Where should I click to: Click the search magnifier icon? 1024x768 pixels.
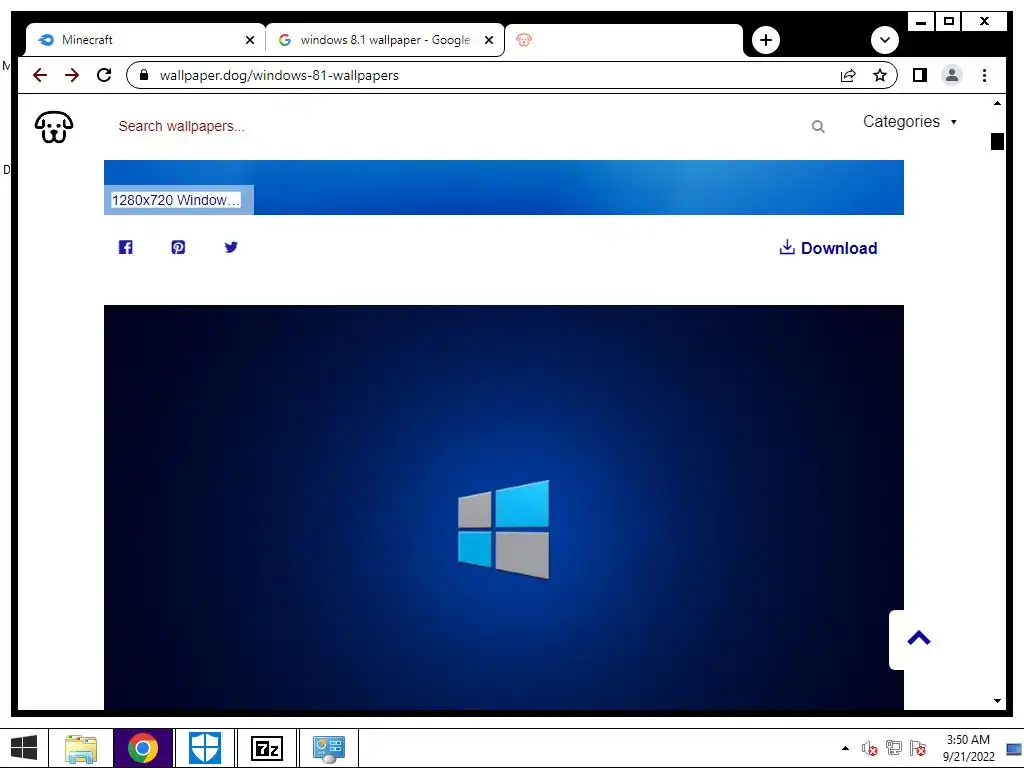pos(818,127)
